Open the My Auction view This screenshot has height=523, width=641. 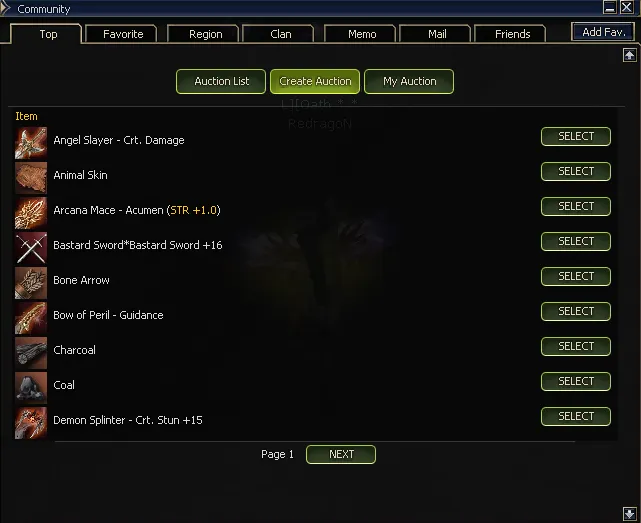pyautogui.click(x=409, y=81)
